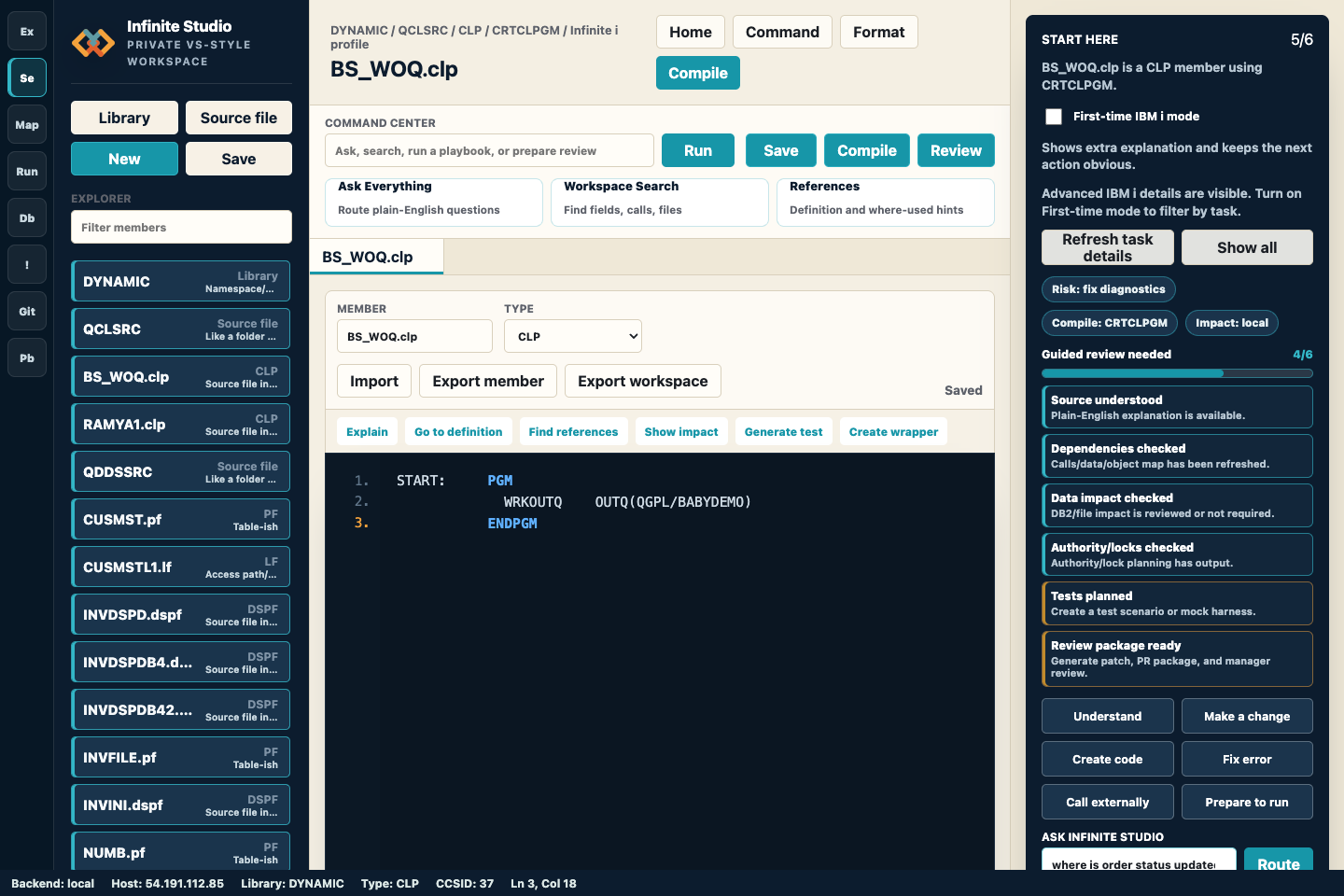Open the Git sidebar icon
The image size is (1344, 896).
point(27,312)
